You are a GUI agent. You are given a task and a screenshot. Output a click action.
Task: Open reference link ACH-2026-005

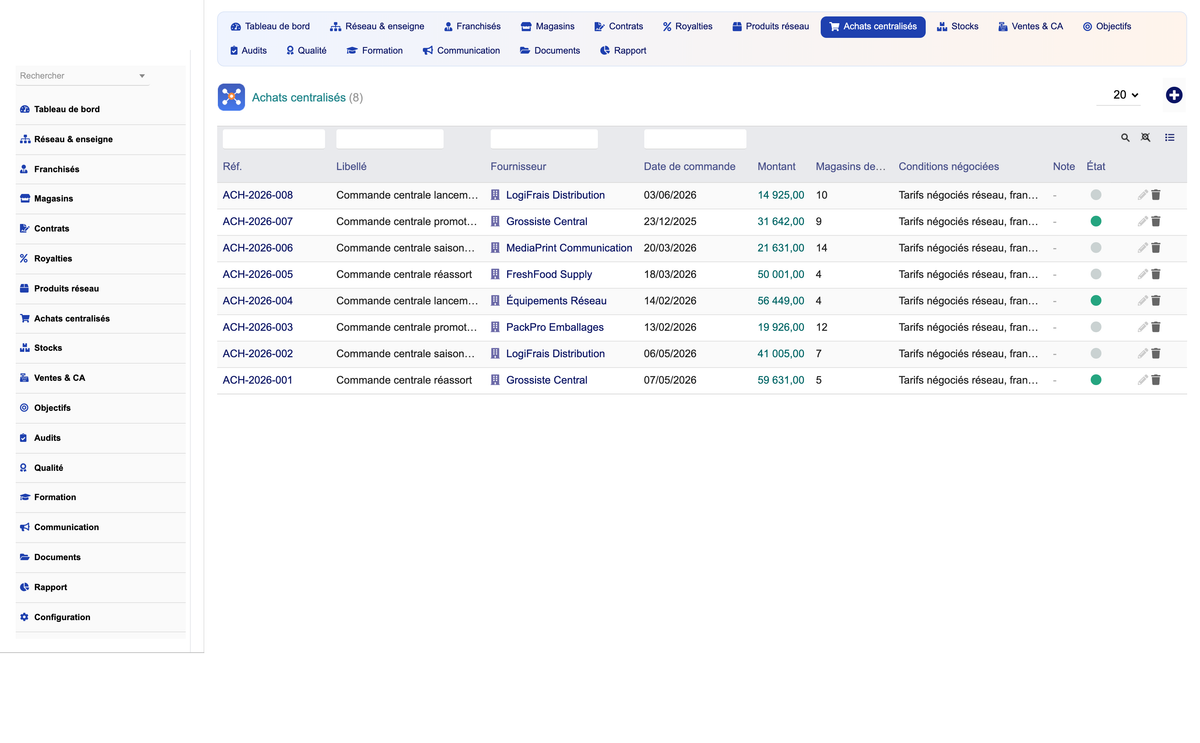click(x=258, y=274)
